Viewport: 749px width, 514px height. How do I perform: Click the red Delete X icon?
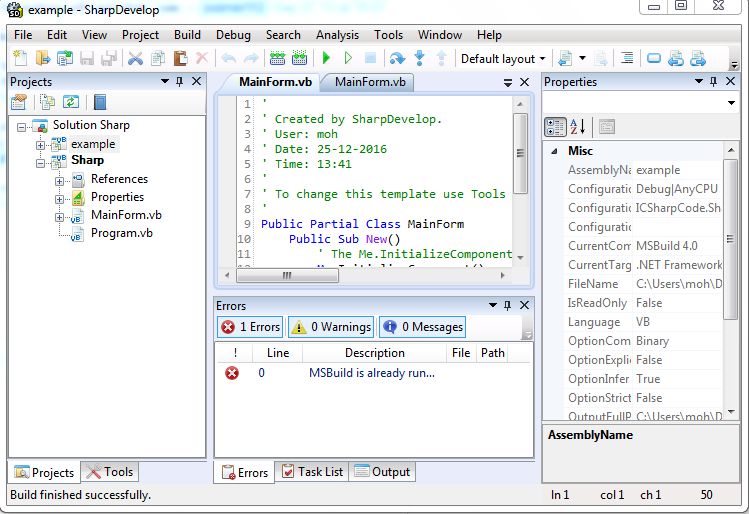[202, 58]
